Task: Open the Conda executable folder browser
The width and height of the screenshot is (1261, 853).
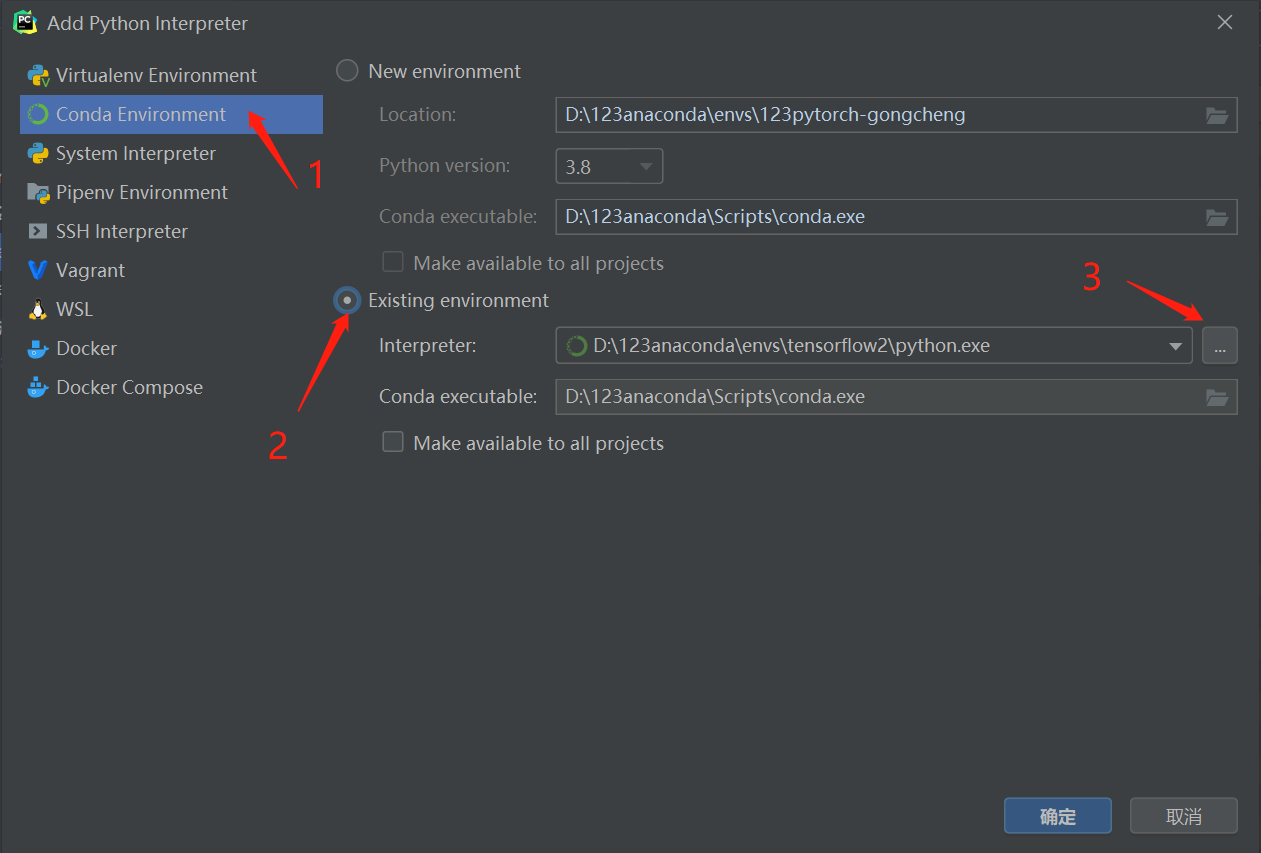Action: (x=1217, y=397)
